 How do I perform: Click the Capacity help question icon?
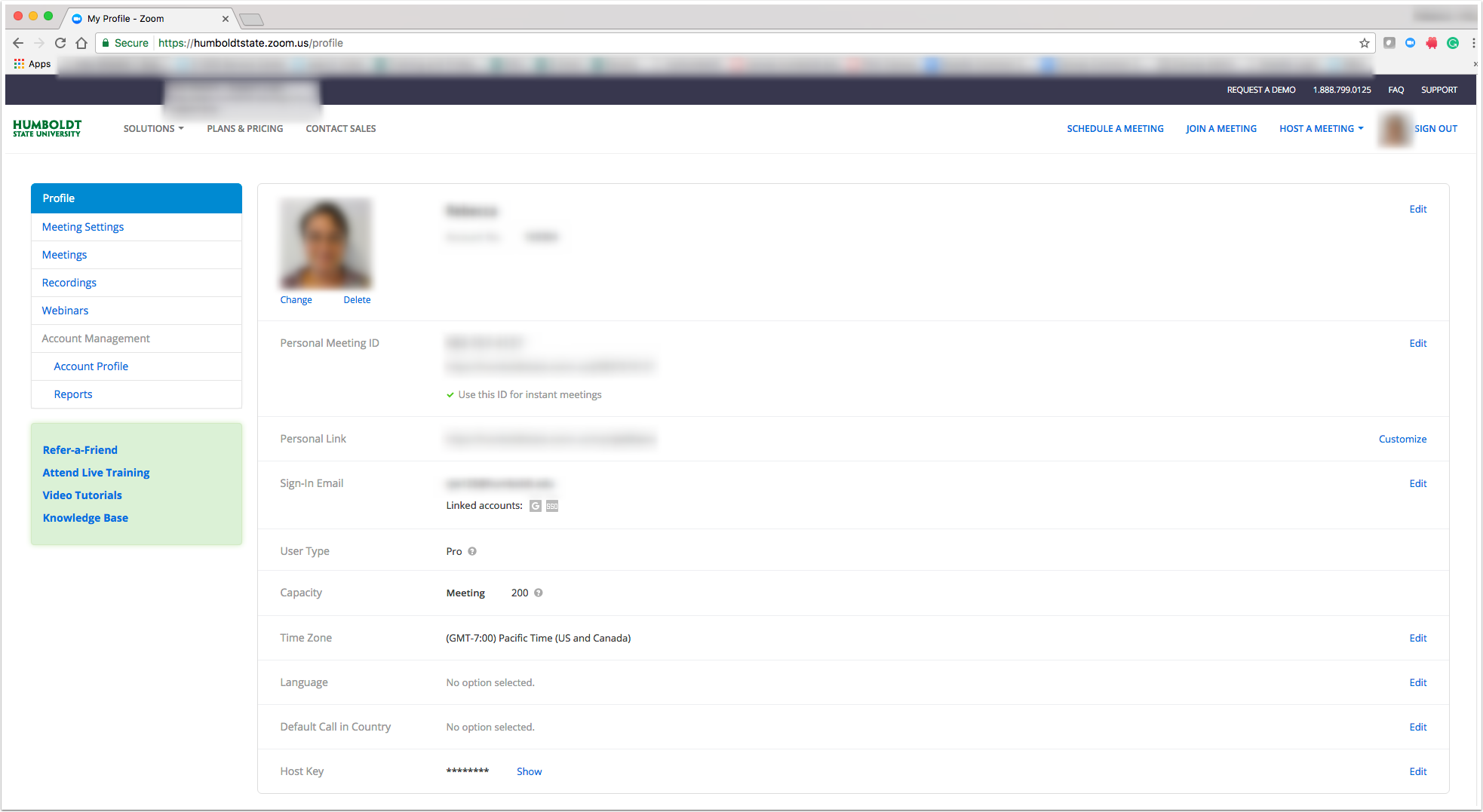click(x=539, y=593)
